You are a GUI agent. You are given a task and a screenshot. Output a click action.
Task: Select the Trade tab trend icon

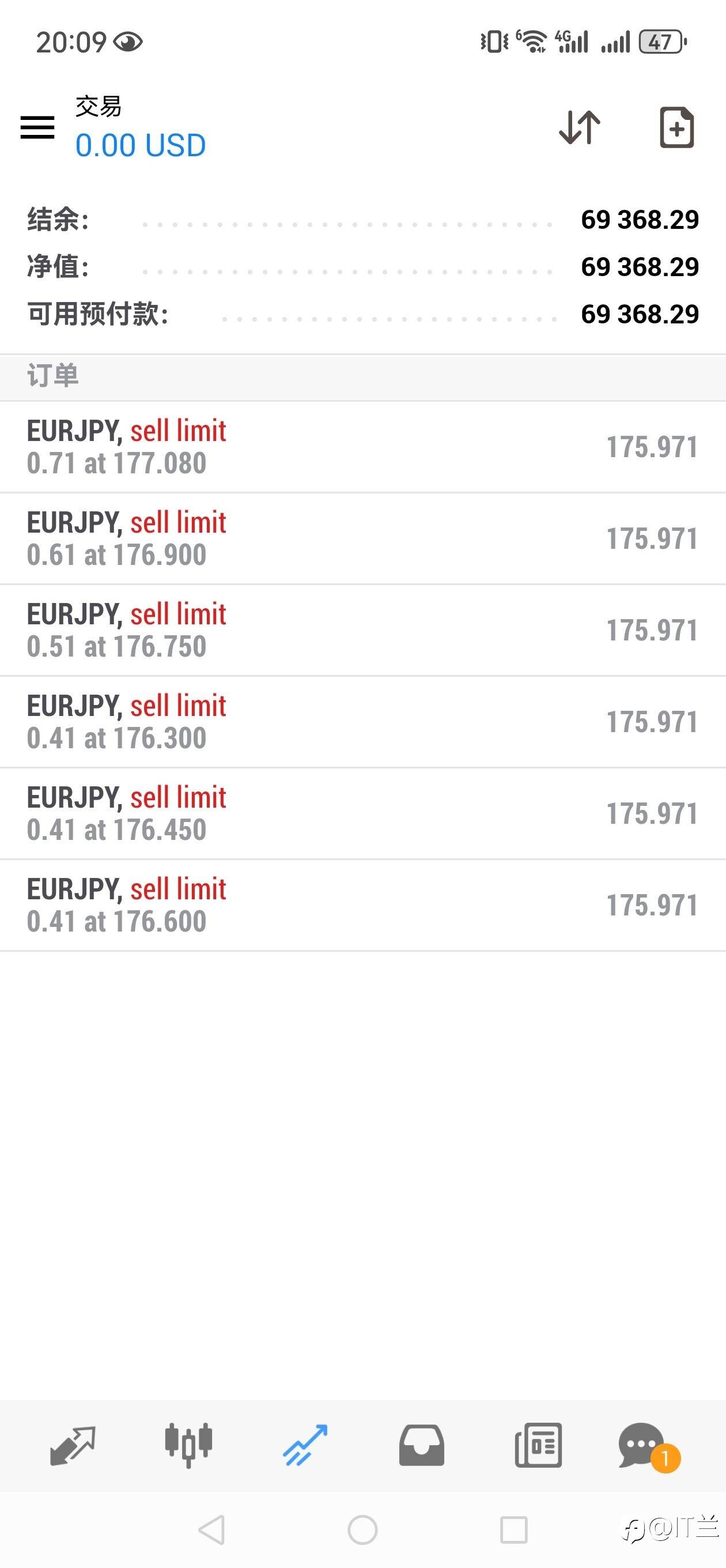point(305,1445)
